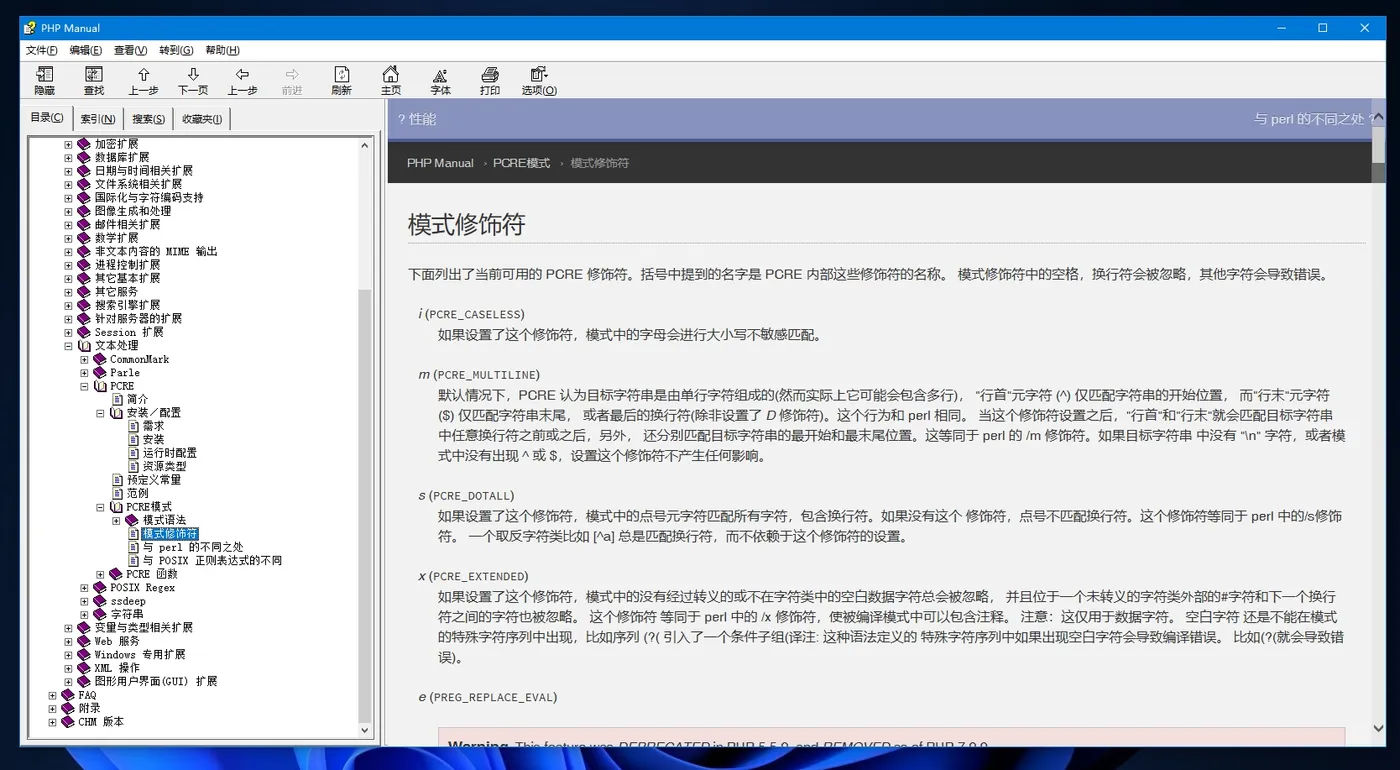The width and height of the screenshot is (1400, 770).
Task: Click the book icon beside 数据库扩展
Action: click(84, 157)
